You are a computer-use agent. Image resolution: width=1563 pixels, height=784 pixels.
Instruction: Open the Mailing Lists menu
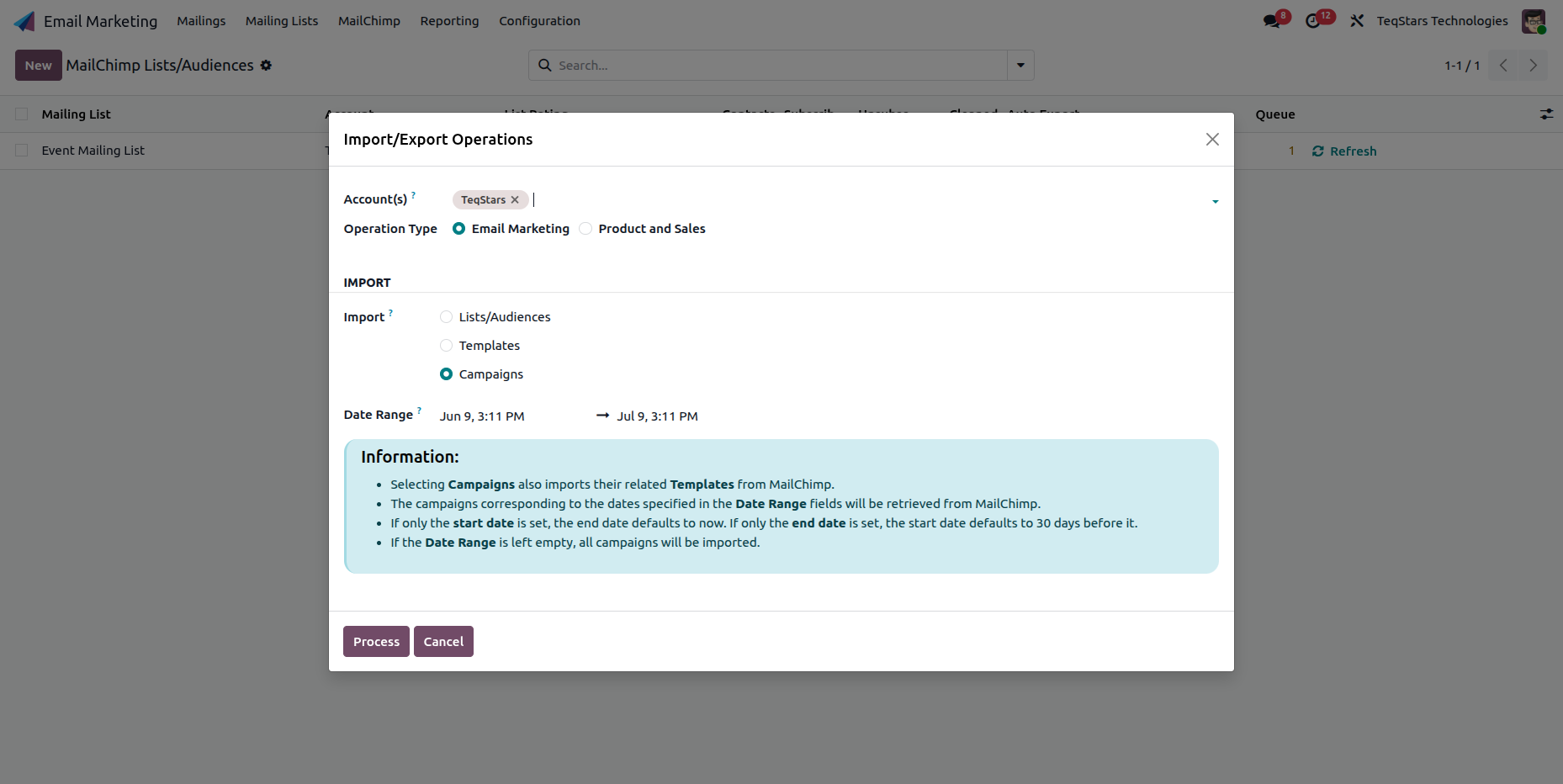tap(282, 21)
